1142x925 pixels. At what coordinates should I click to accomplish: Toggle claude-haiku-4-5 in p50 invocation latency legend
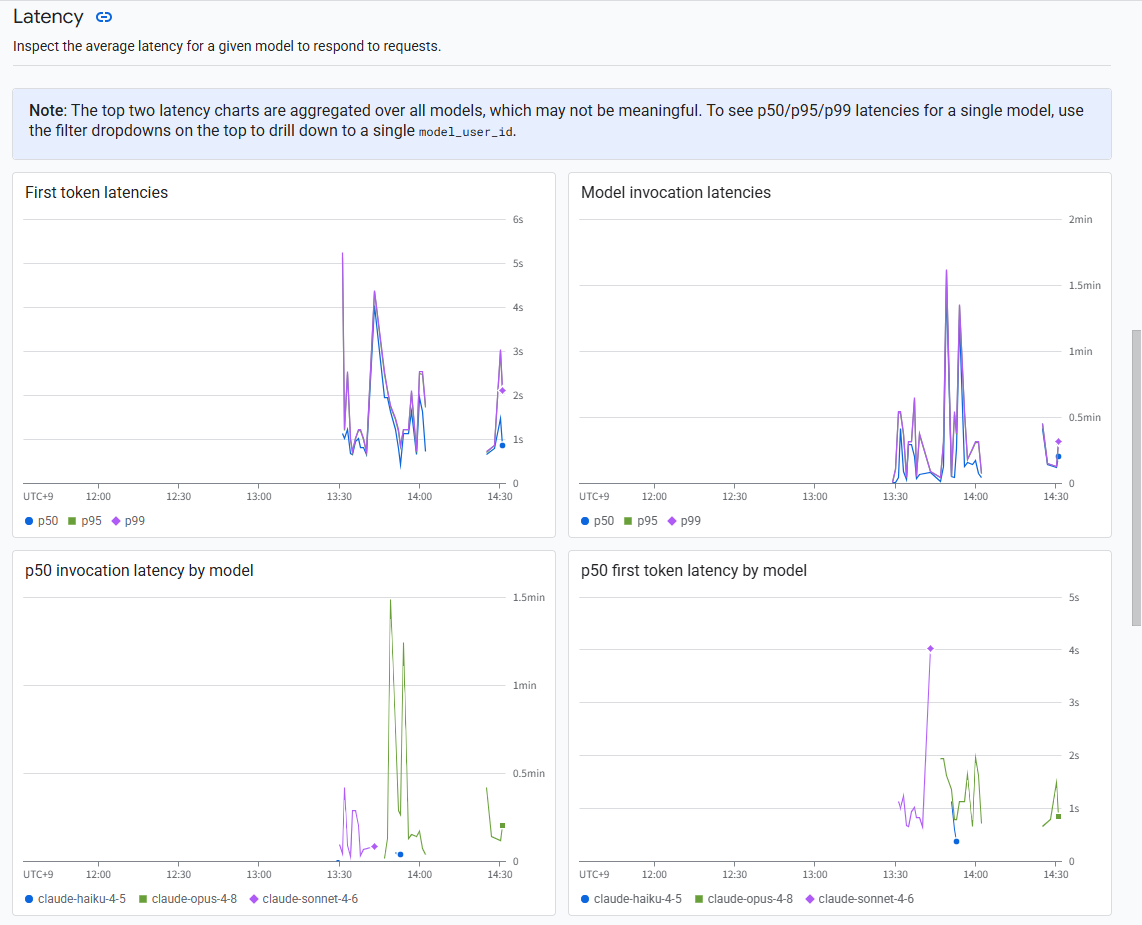[75, 899]
